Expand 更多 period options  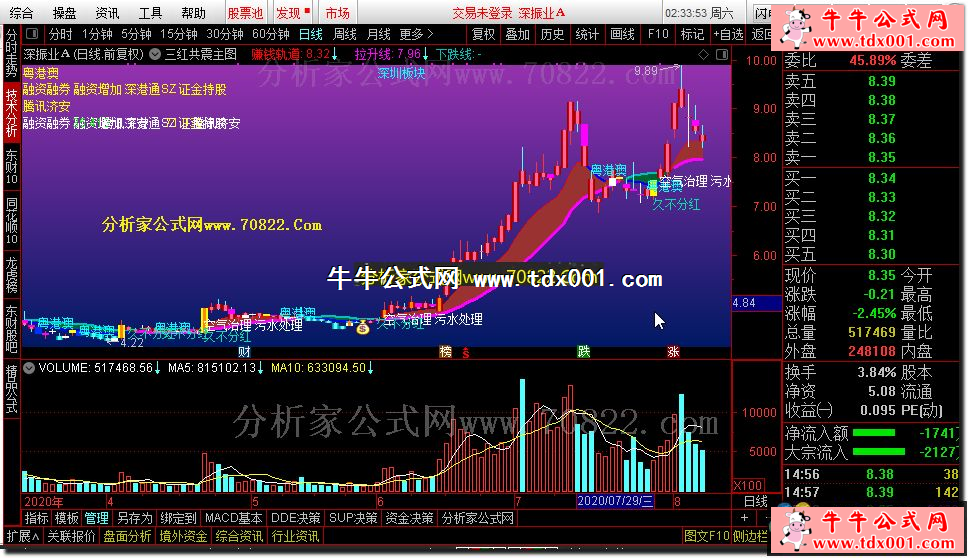click(417, 34)
